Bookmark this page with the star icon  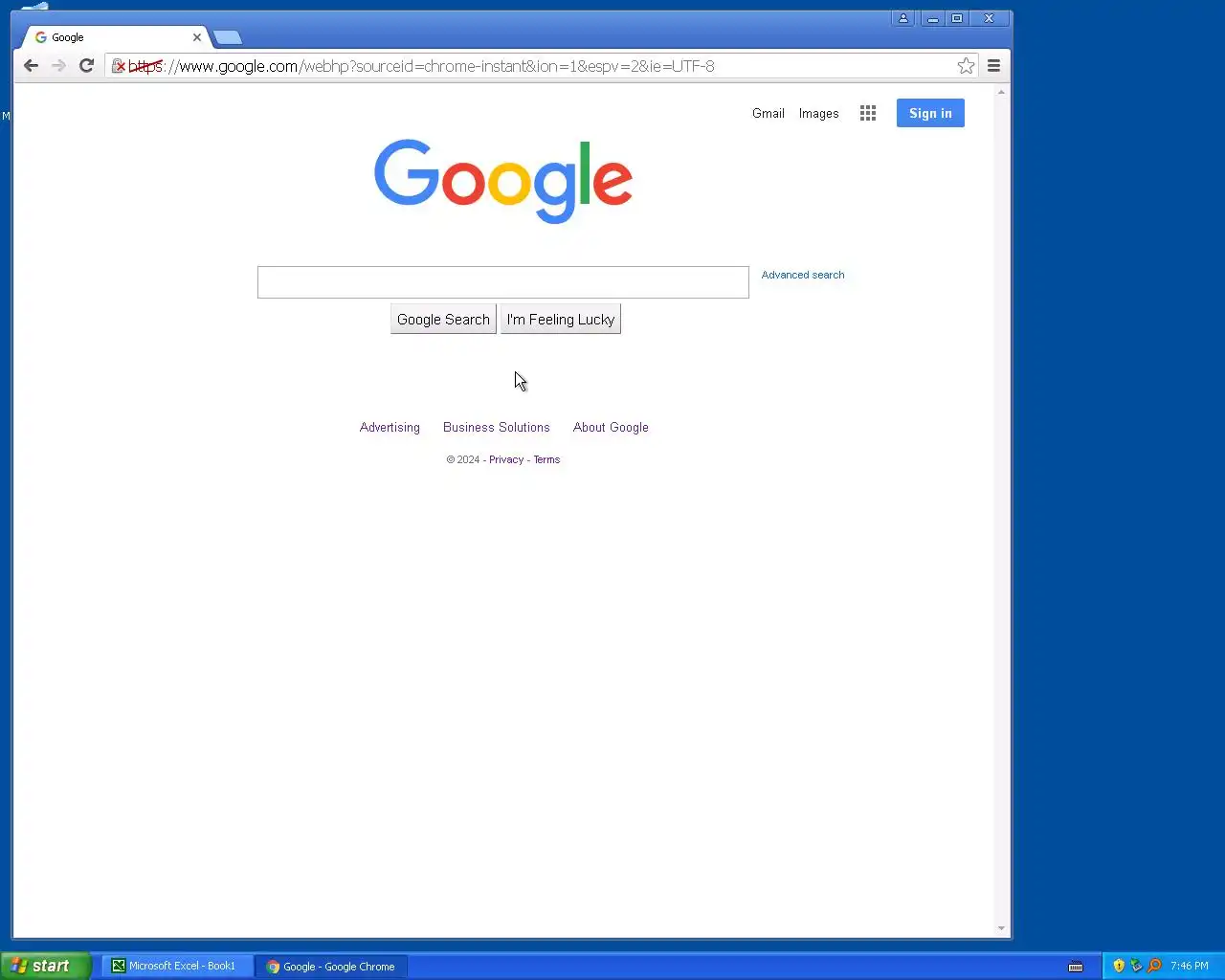(966, 66)
